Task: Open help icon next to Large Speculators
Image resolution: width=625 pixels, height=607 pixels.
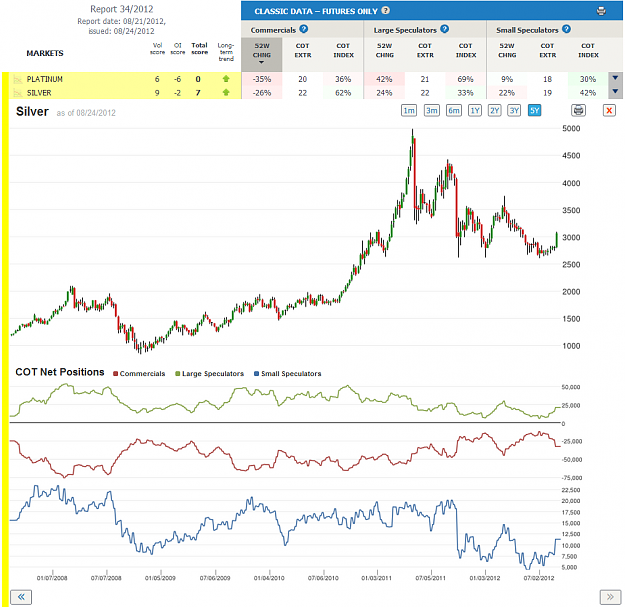Action: pyautogui.click(x=444, y=29)
